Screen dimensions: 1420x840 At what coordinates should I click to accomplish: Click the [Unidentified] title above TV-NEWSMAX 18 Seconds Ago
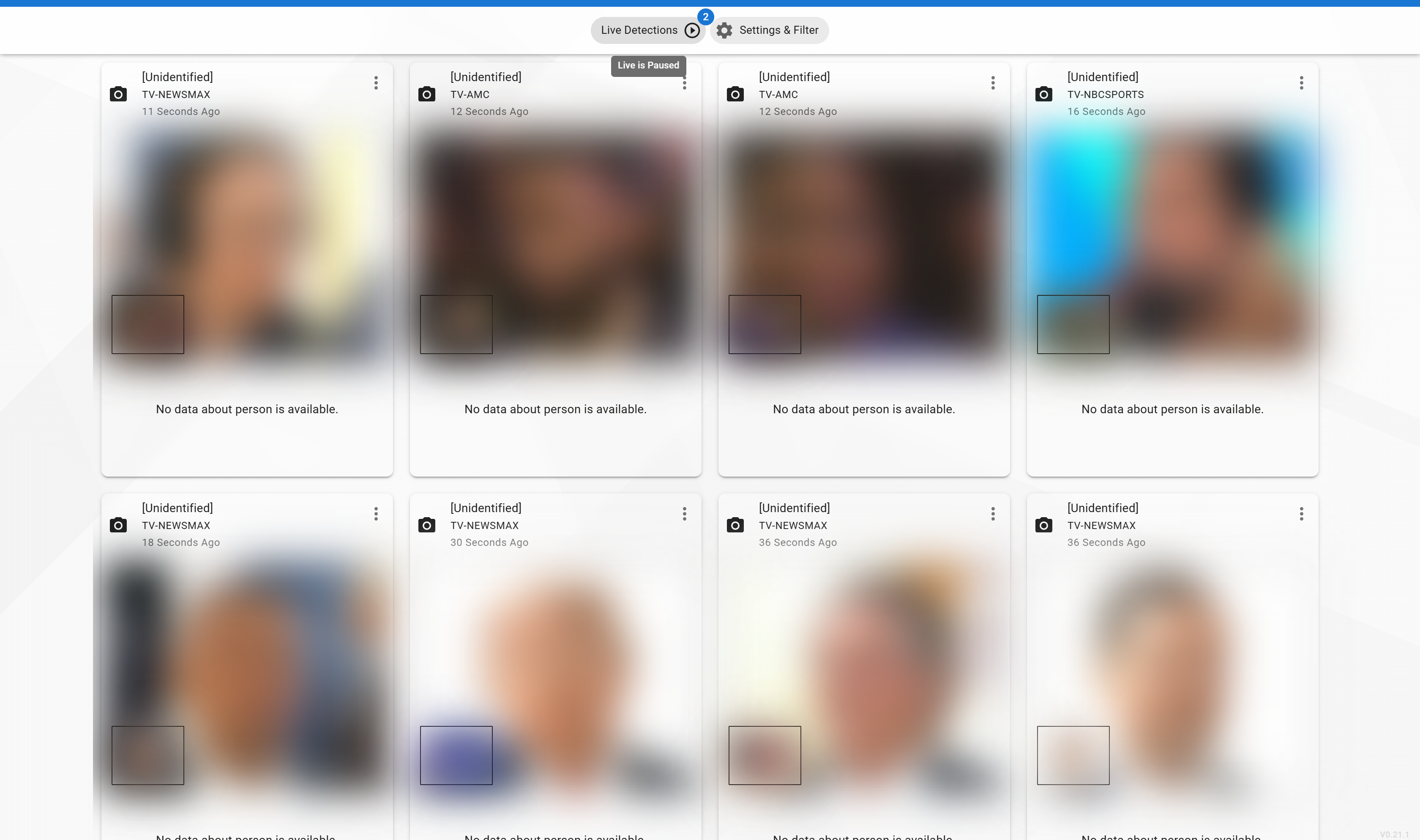[x=177, y=508]
